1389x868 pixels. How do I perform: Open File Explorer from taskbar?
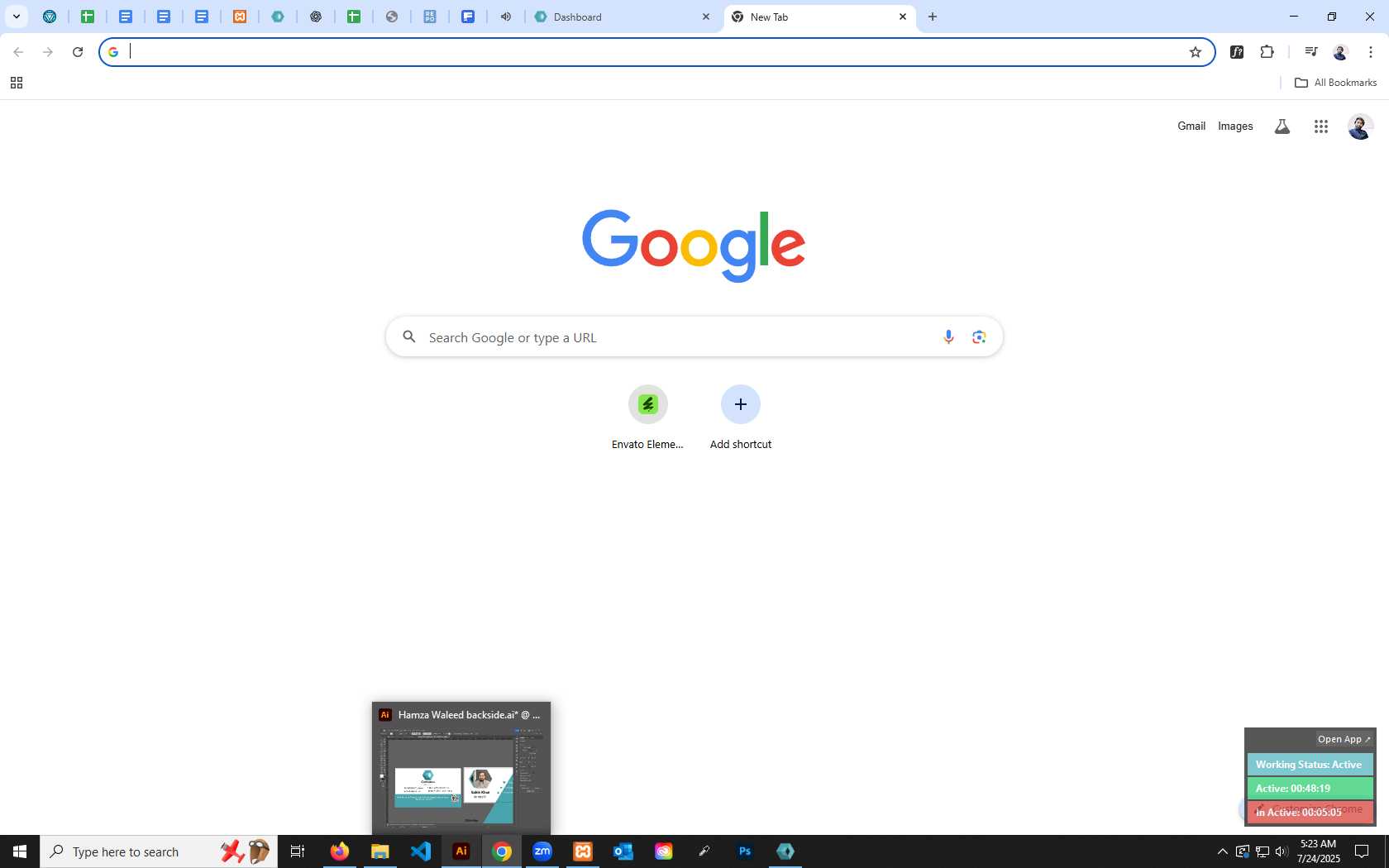[380, 851]
